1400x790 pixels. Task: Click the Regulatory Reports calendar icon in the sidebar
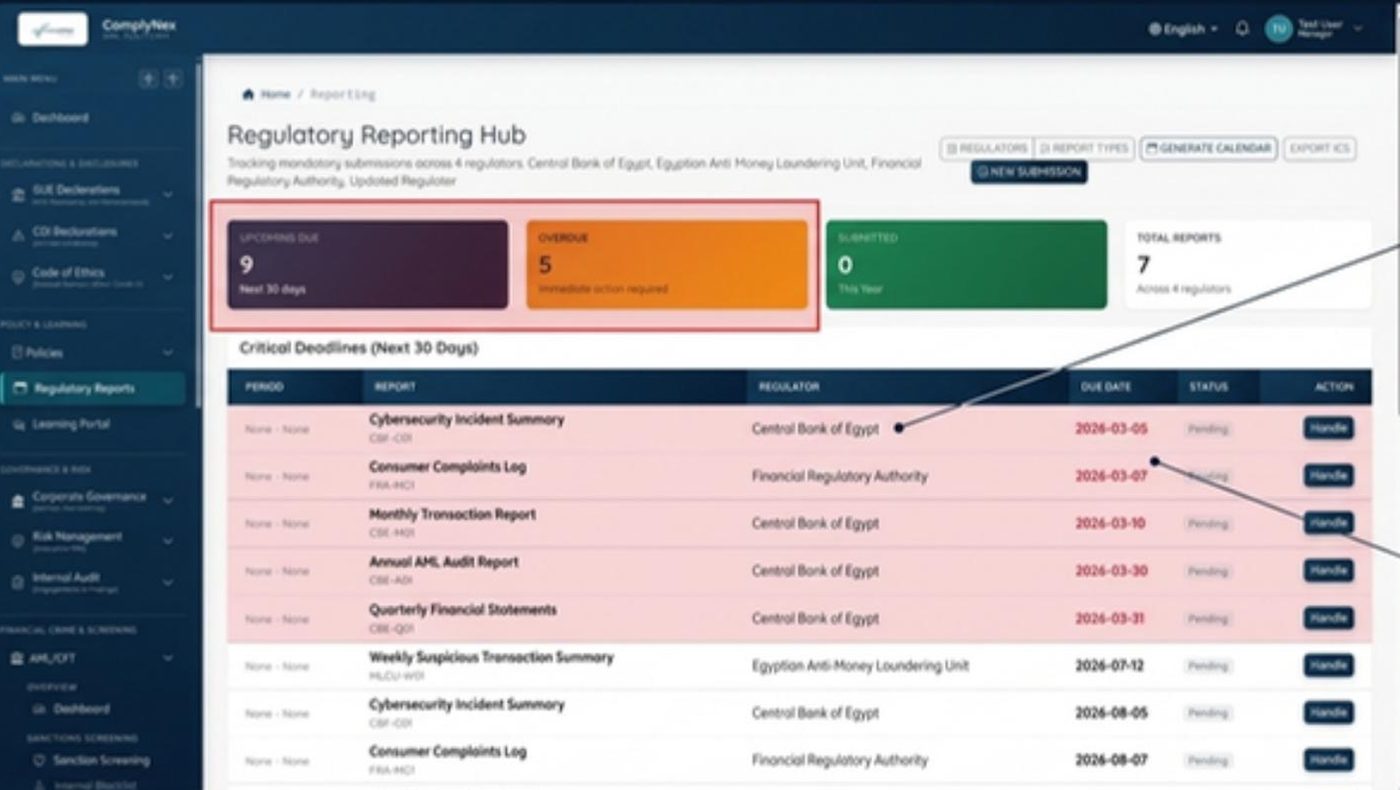[19, 388]
